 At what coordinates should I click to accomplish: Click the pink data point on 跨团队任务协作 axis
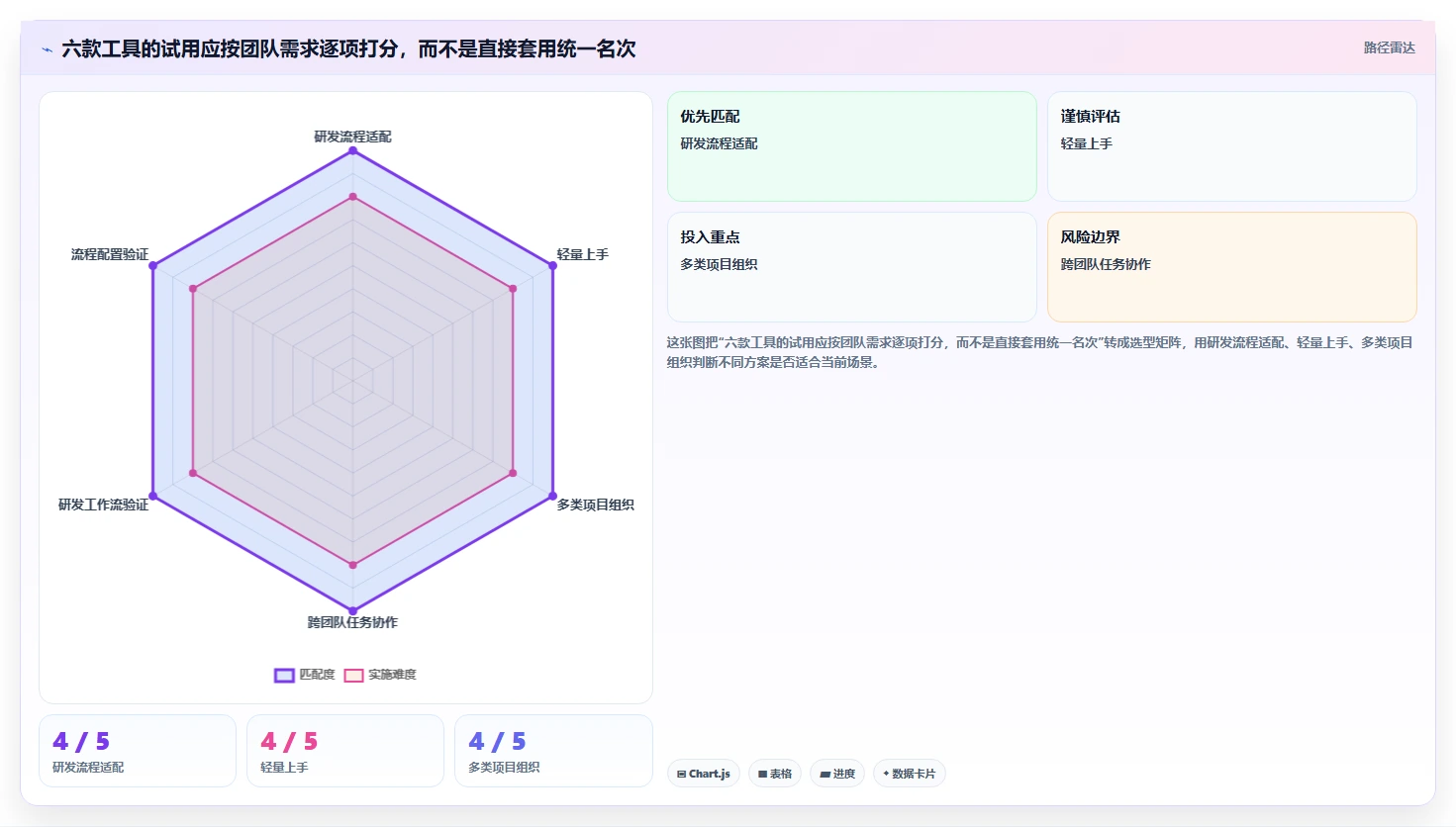coord(352,565)
